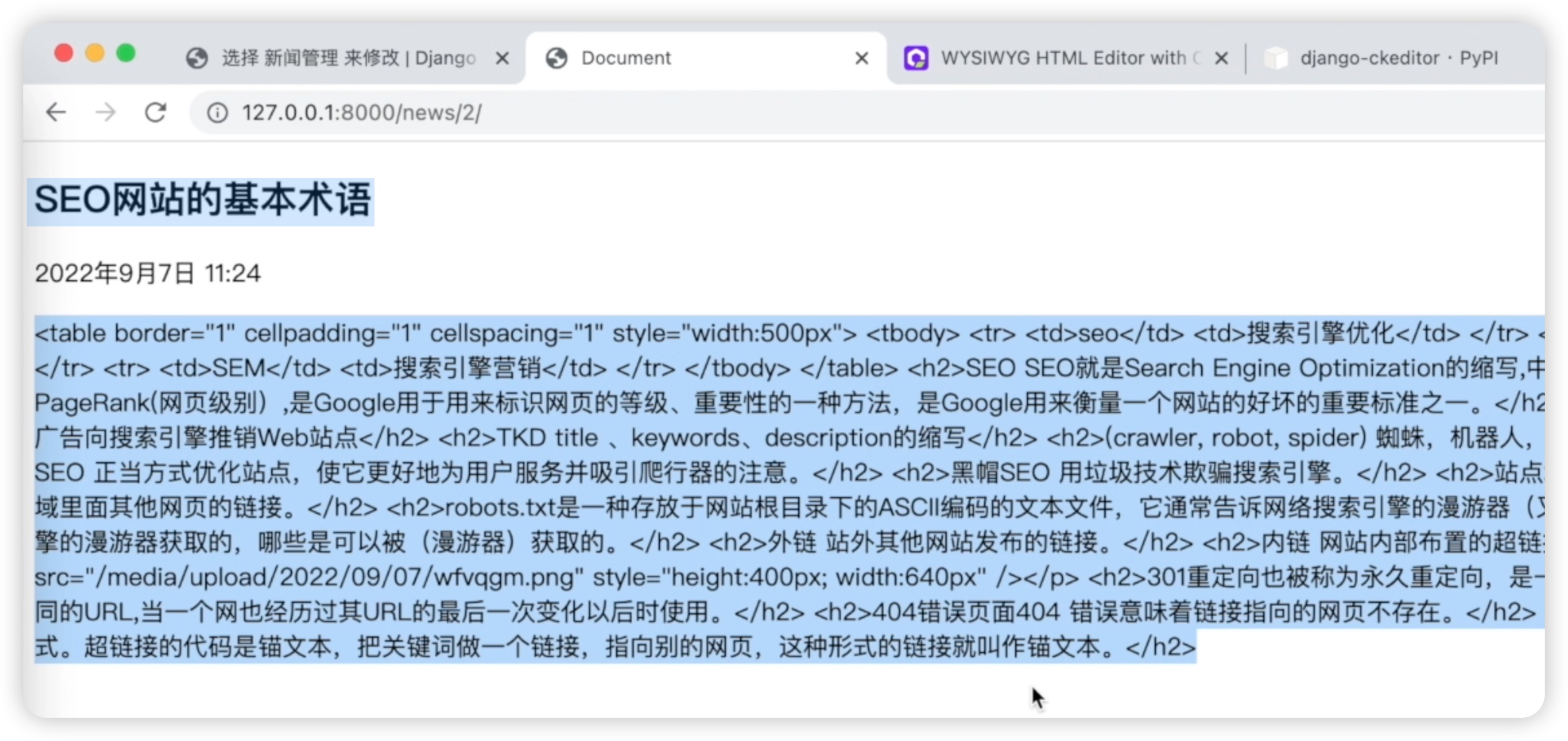Click the text 外链 站外其他网站发布的链接
Viewport: 1568px width, 741px height.
[933, 542]
